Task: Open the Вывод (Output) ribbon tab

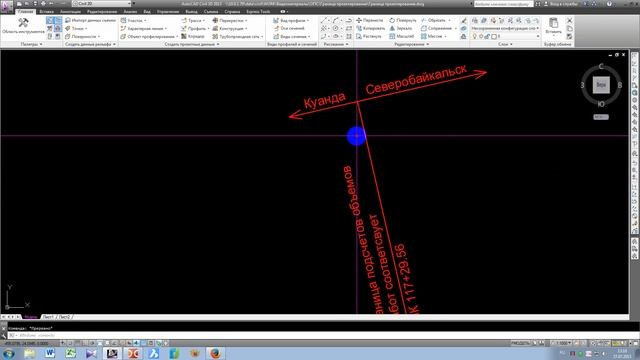Action: (191, 11)
